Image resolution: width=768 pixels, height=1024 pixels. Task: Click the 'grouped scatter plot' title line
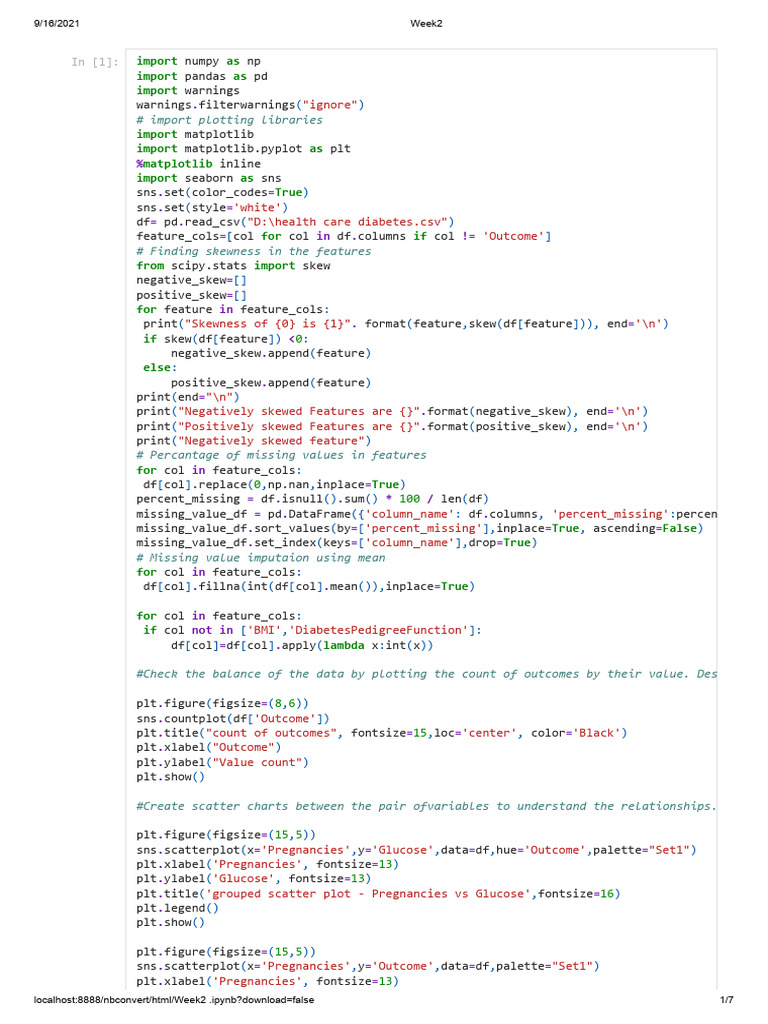click(x=378, y=893)
